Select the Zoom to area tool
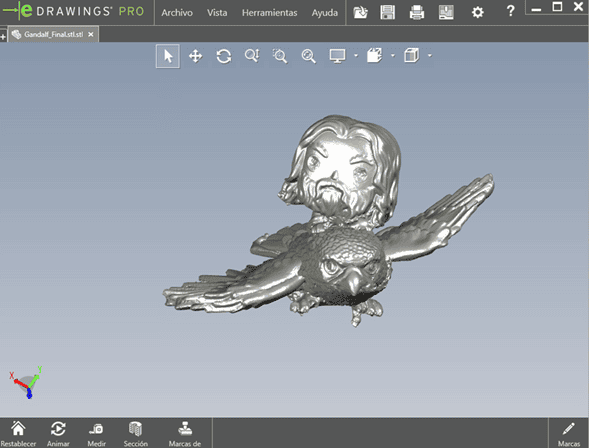This screenshot has width=589, height=448. 280,56
